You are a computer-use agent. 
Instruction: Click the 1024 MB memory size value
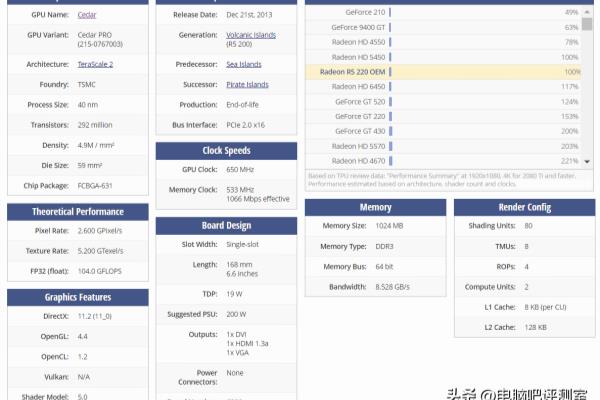pos(389,226)
